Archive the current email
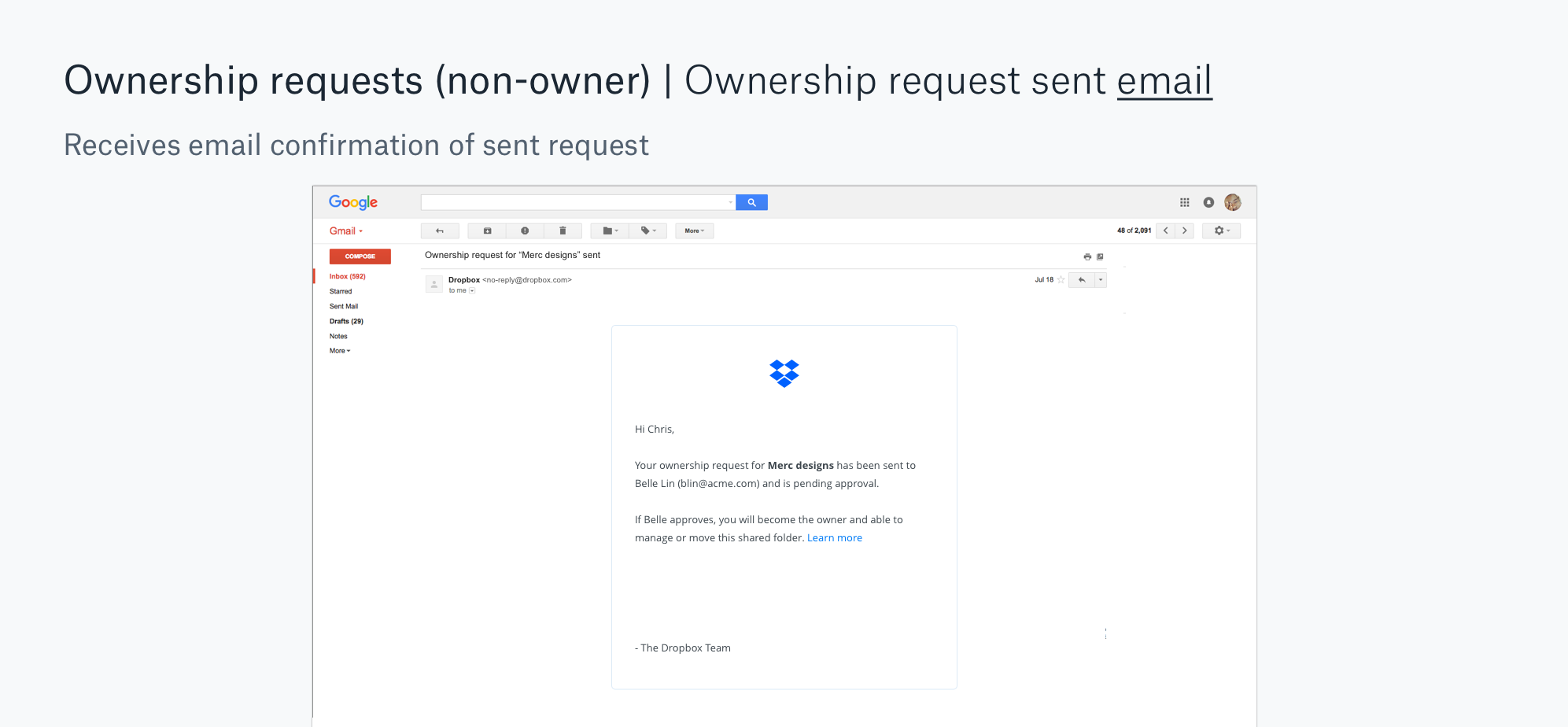 tap(487, 231)
